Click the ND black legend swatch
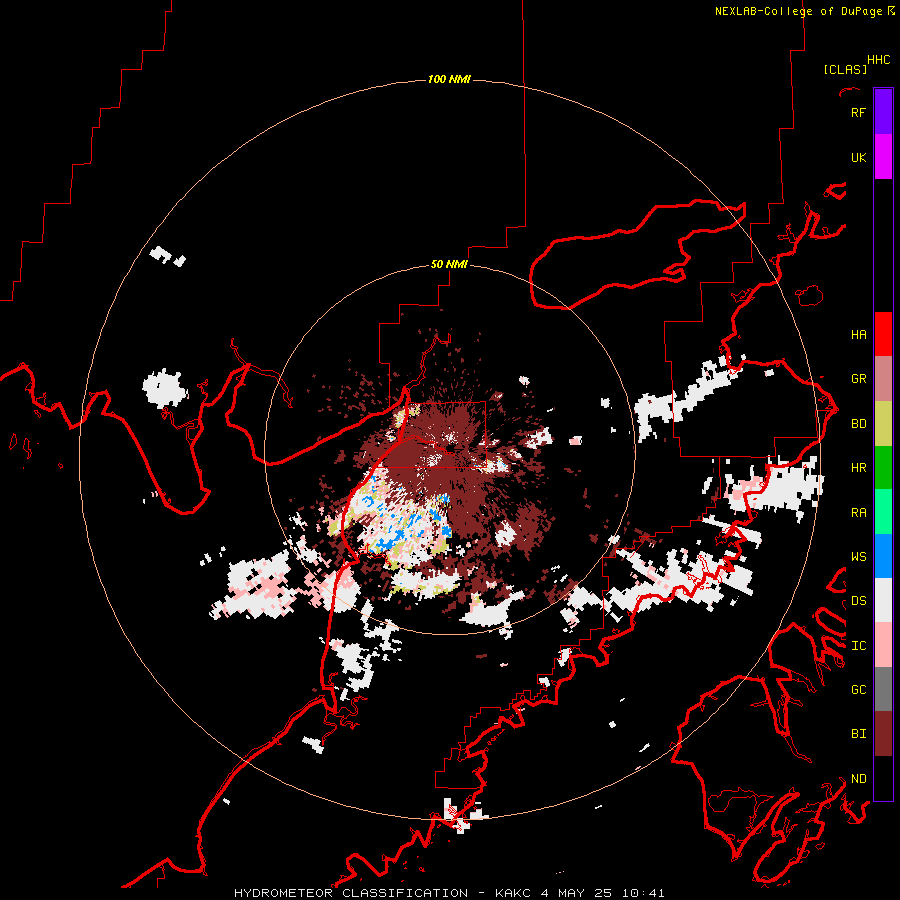This screenshot has height=900, width=900. click(883, 778)
